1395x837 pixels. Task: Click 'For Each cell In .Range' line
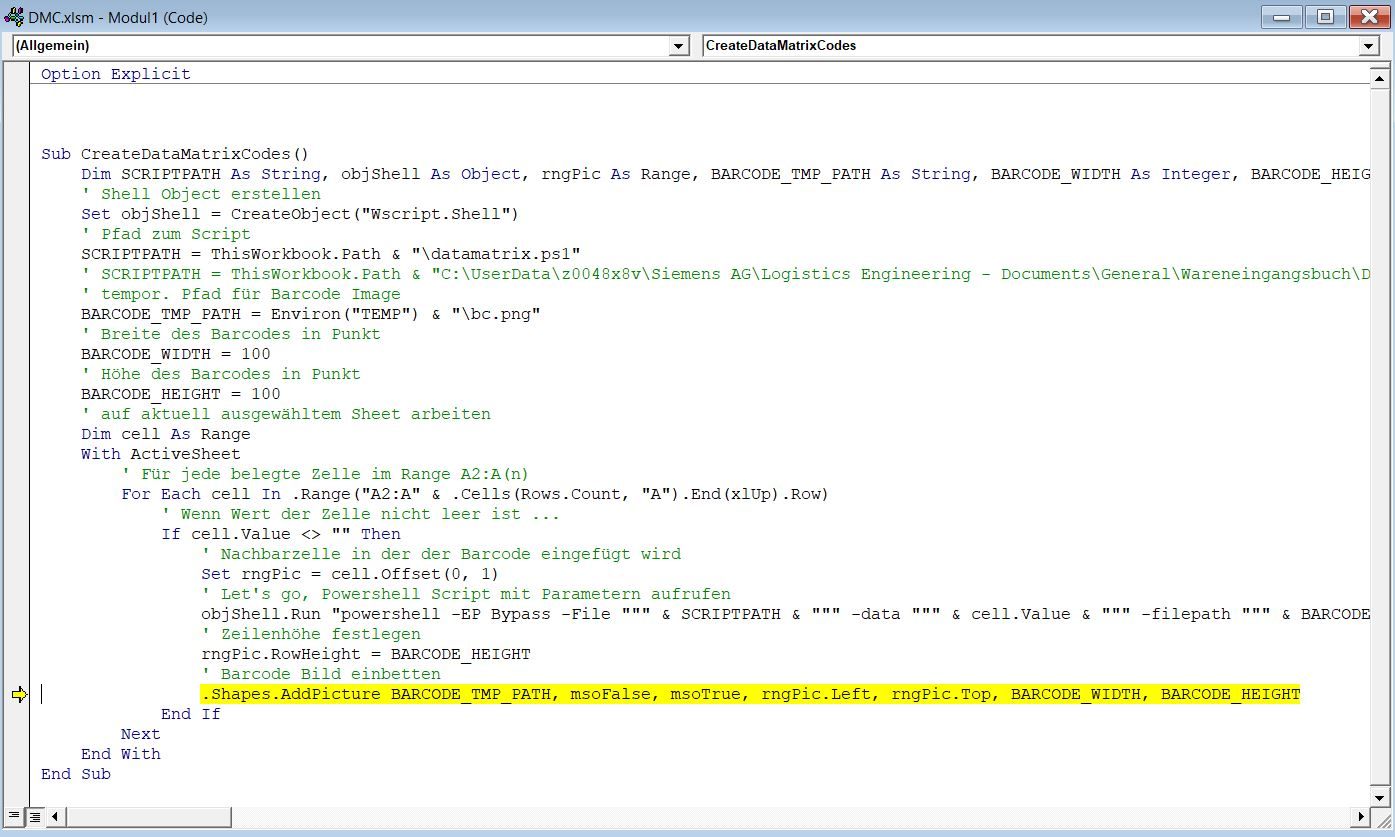pyautogui.click(x=475, y=494)
